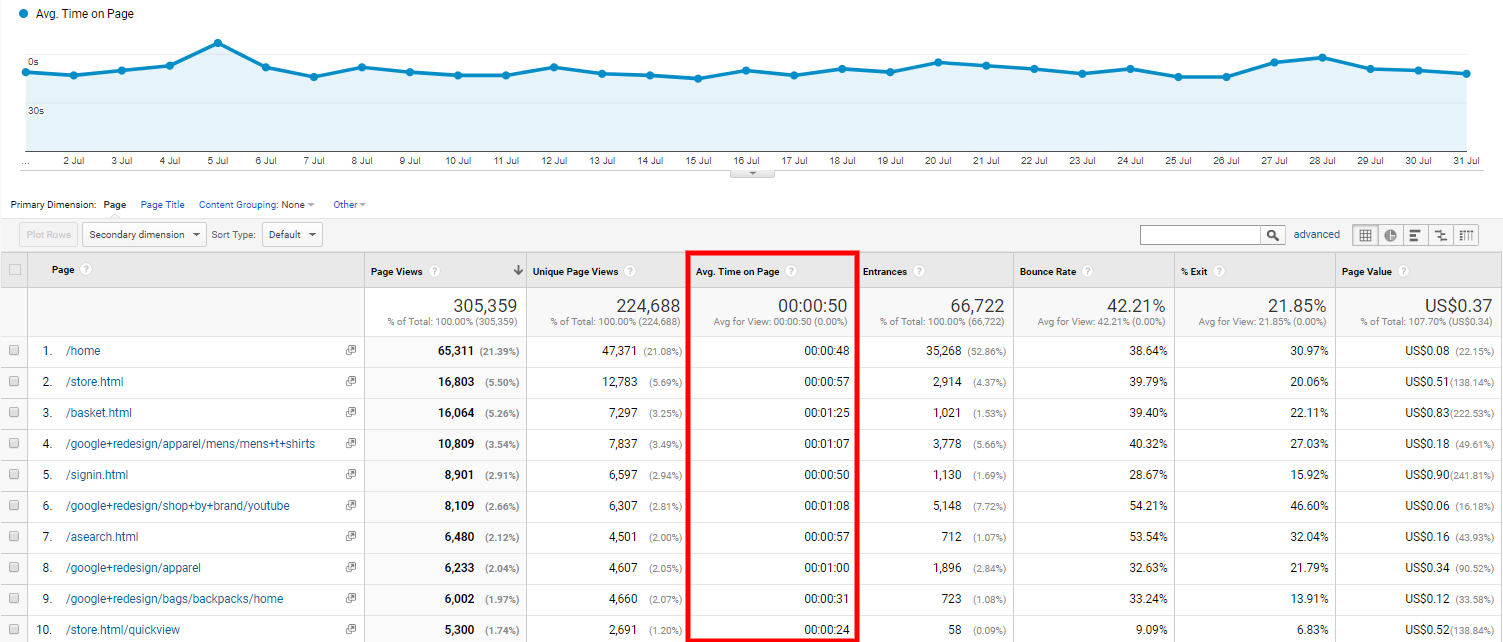Image resolution: width=1503 pixels, height=642 pixels.
Task: Open backpacks/home external link icon
Action: coord(351,599)
